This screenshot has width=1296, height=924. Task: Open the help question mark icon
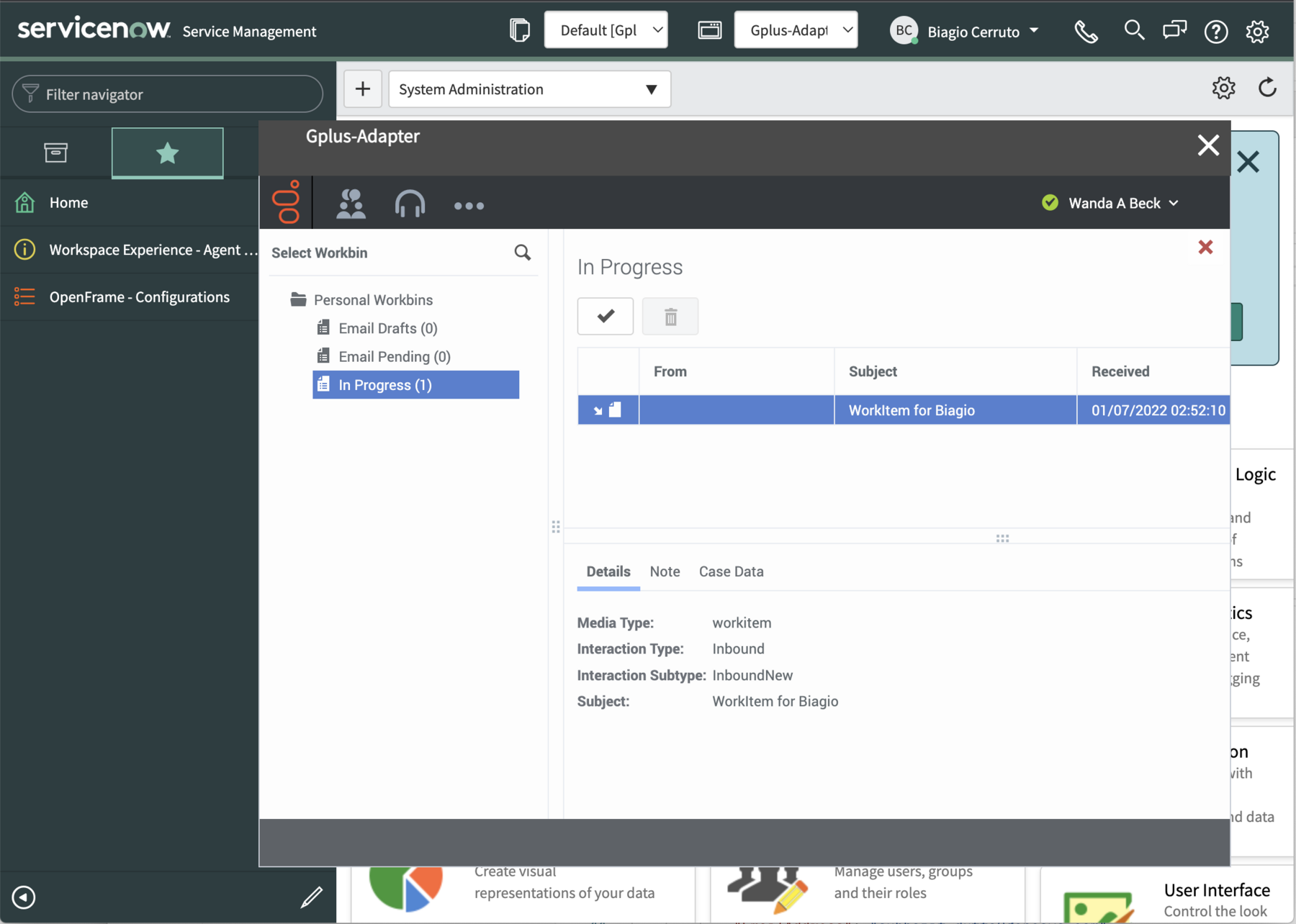1216,32
